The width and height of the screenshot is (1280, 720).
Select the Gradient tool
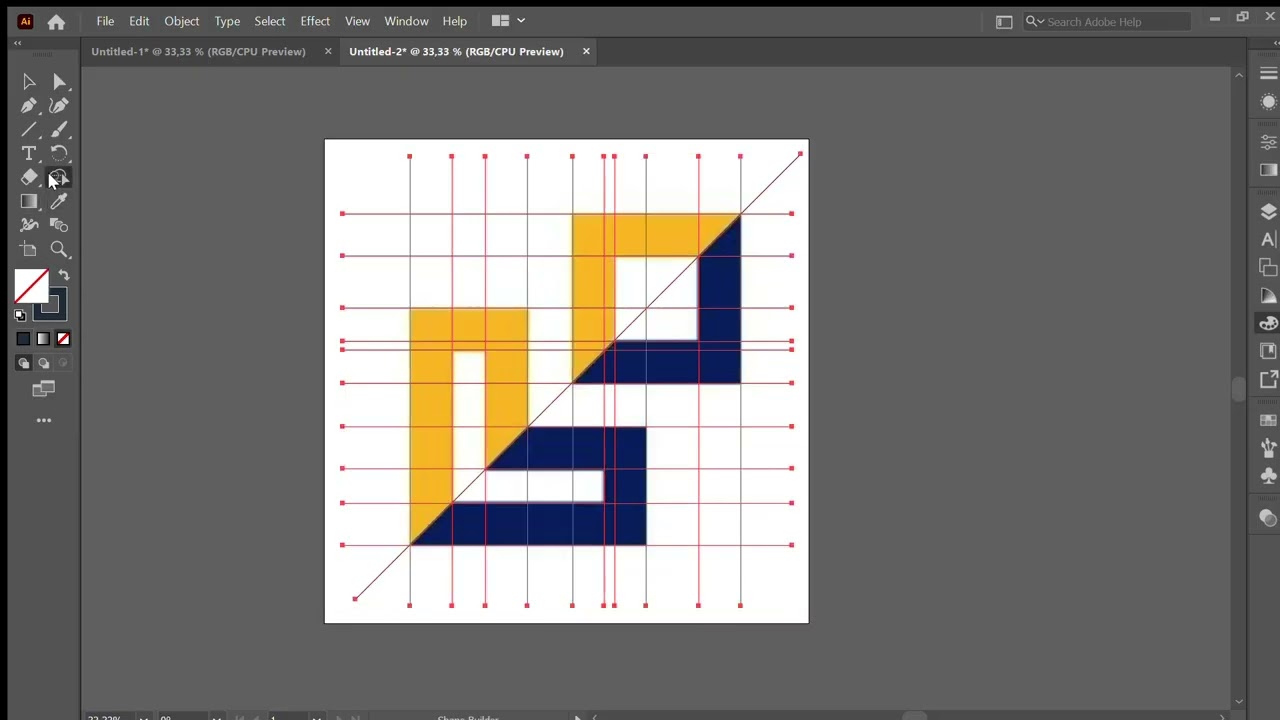(29, 202)
